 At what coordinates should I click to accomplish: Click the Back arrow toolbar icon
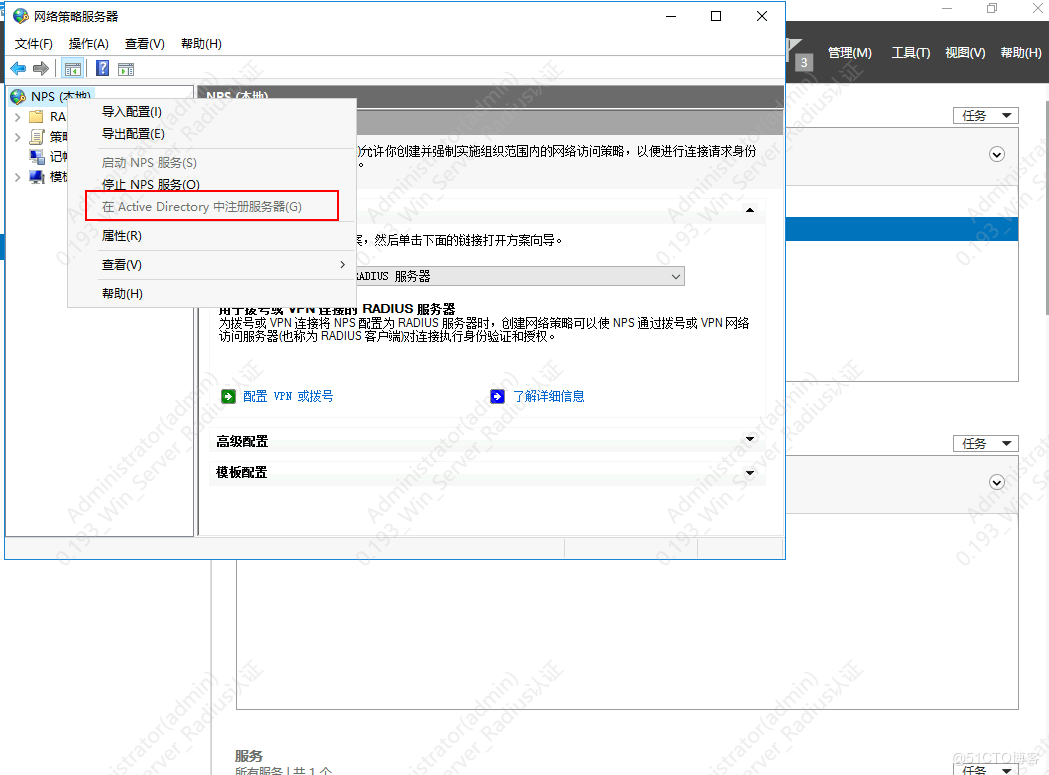pos(18,68)
